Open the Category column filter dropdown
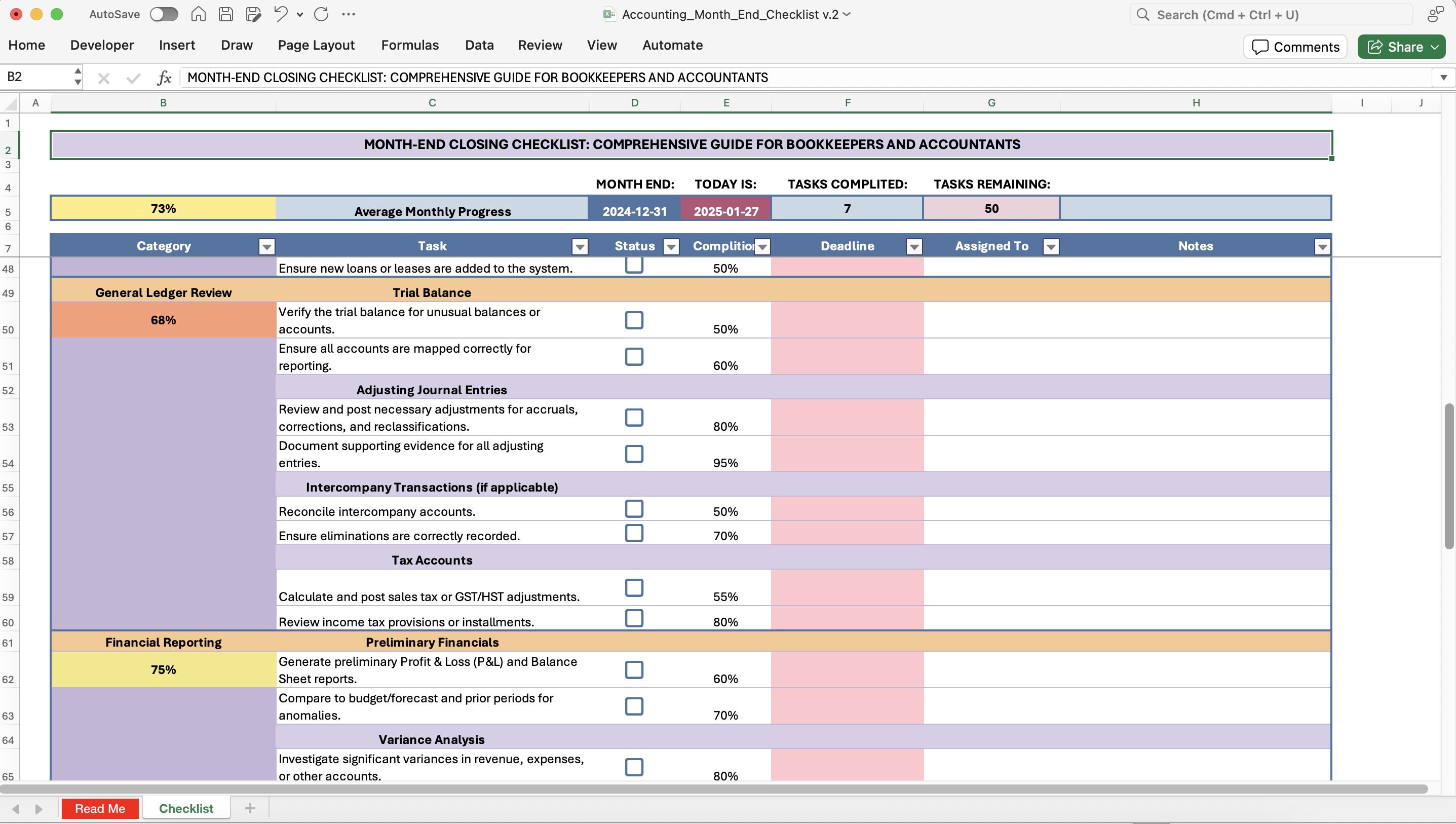Screen dimensions: 1456x824 coord(266,246)
